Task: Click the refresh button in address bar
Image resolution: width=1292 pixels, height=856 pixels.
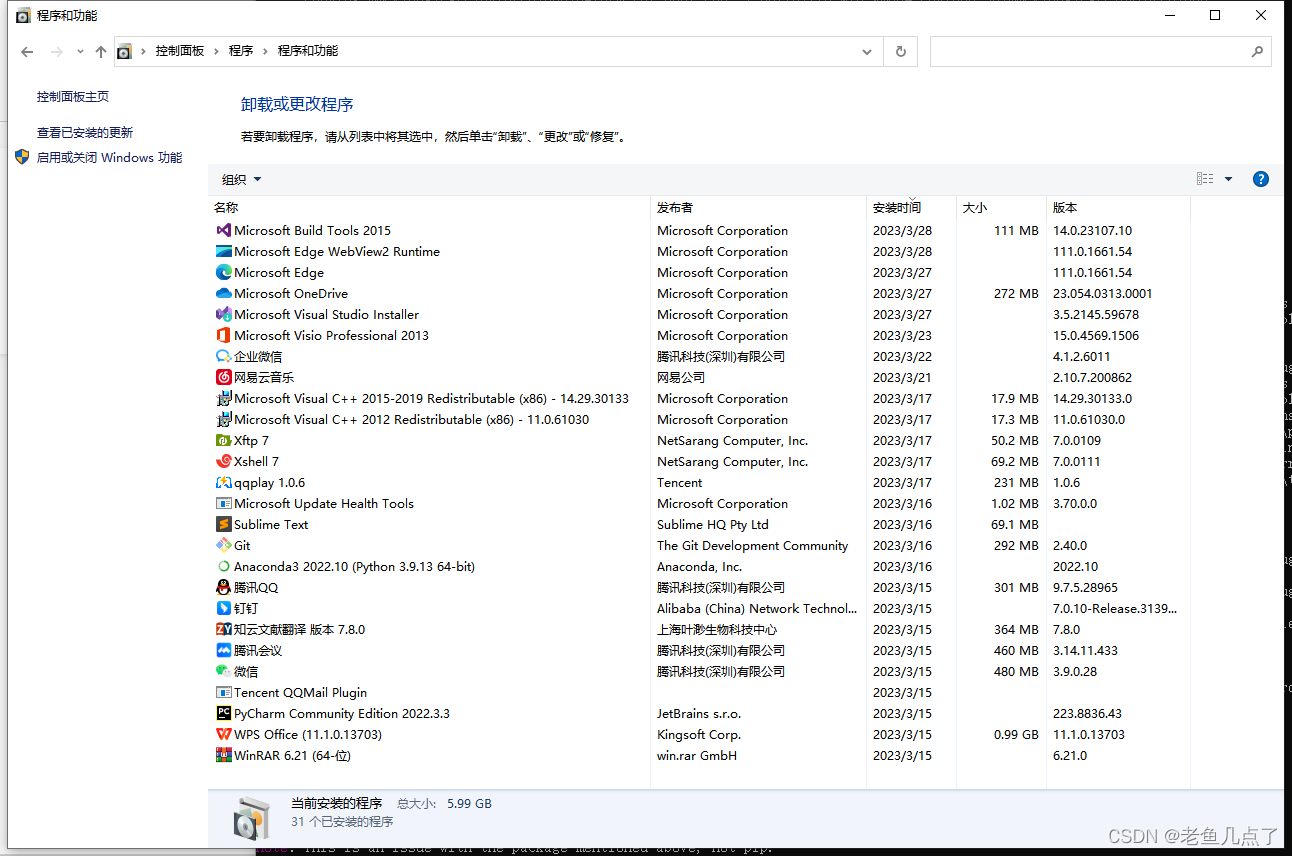Action: tap(901, 51)
